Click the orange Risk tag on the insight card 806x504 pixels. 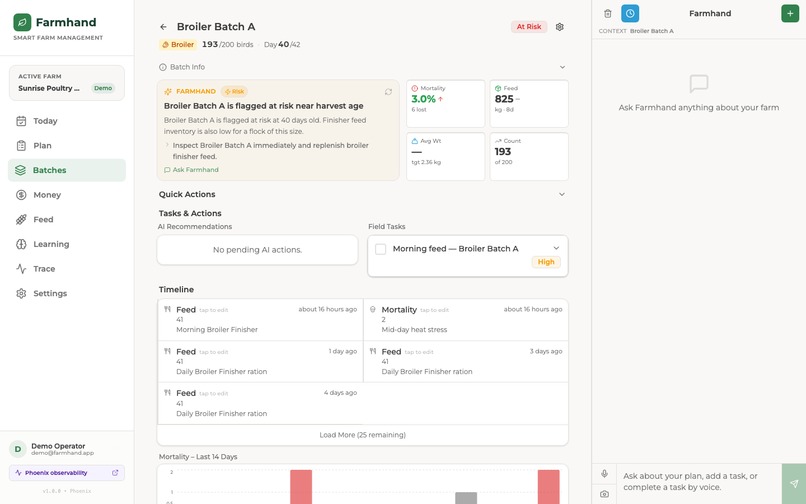click(x=234, y=92)
